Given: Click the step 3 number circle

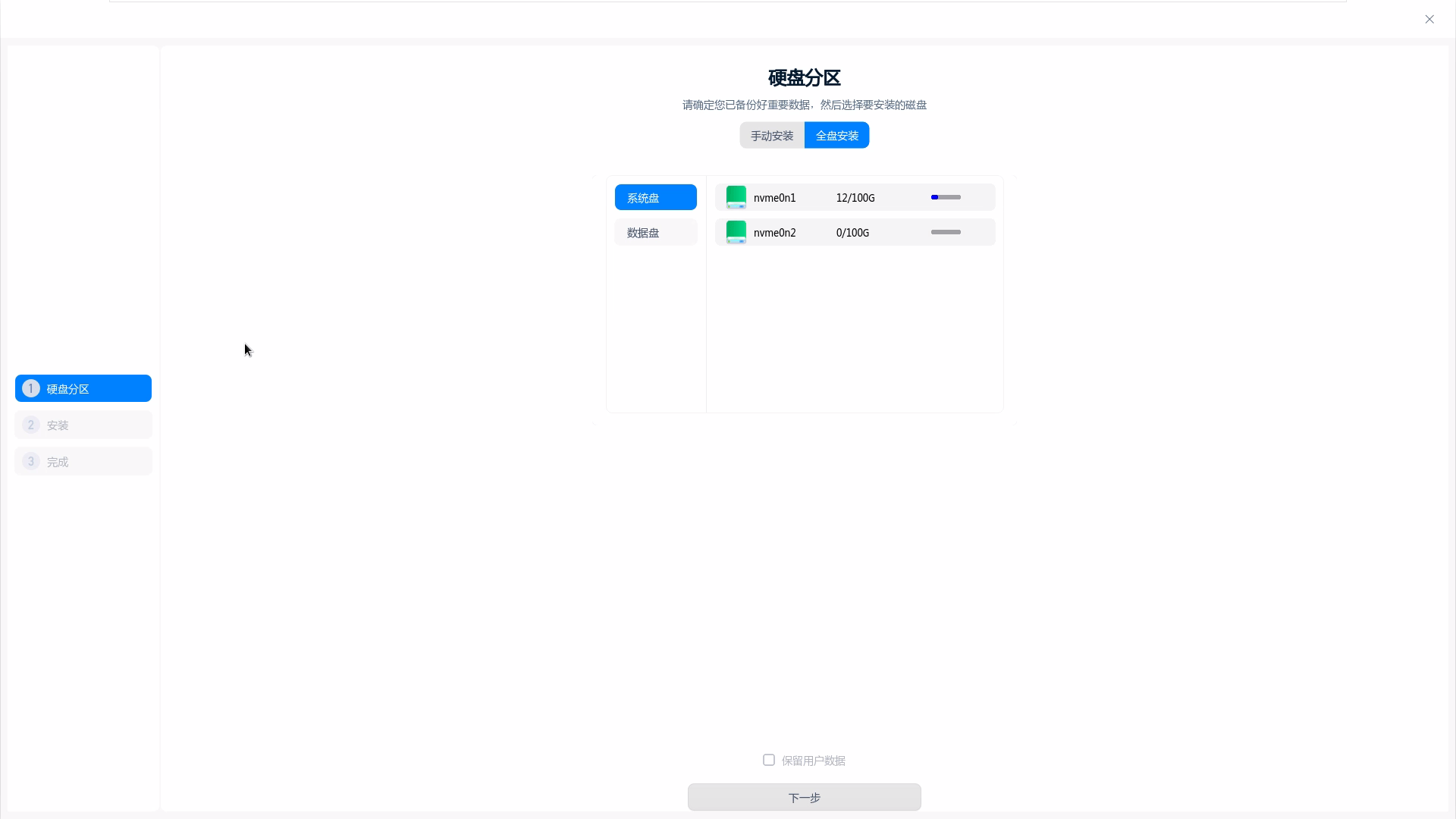Looking at the screenshot, I should point(31,461).
